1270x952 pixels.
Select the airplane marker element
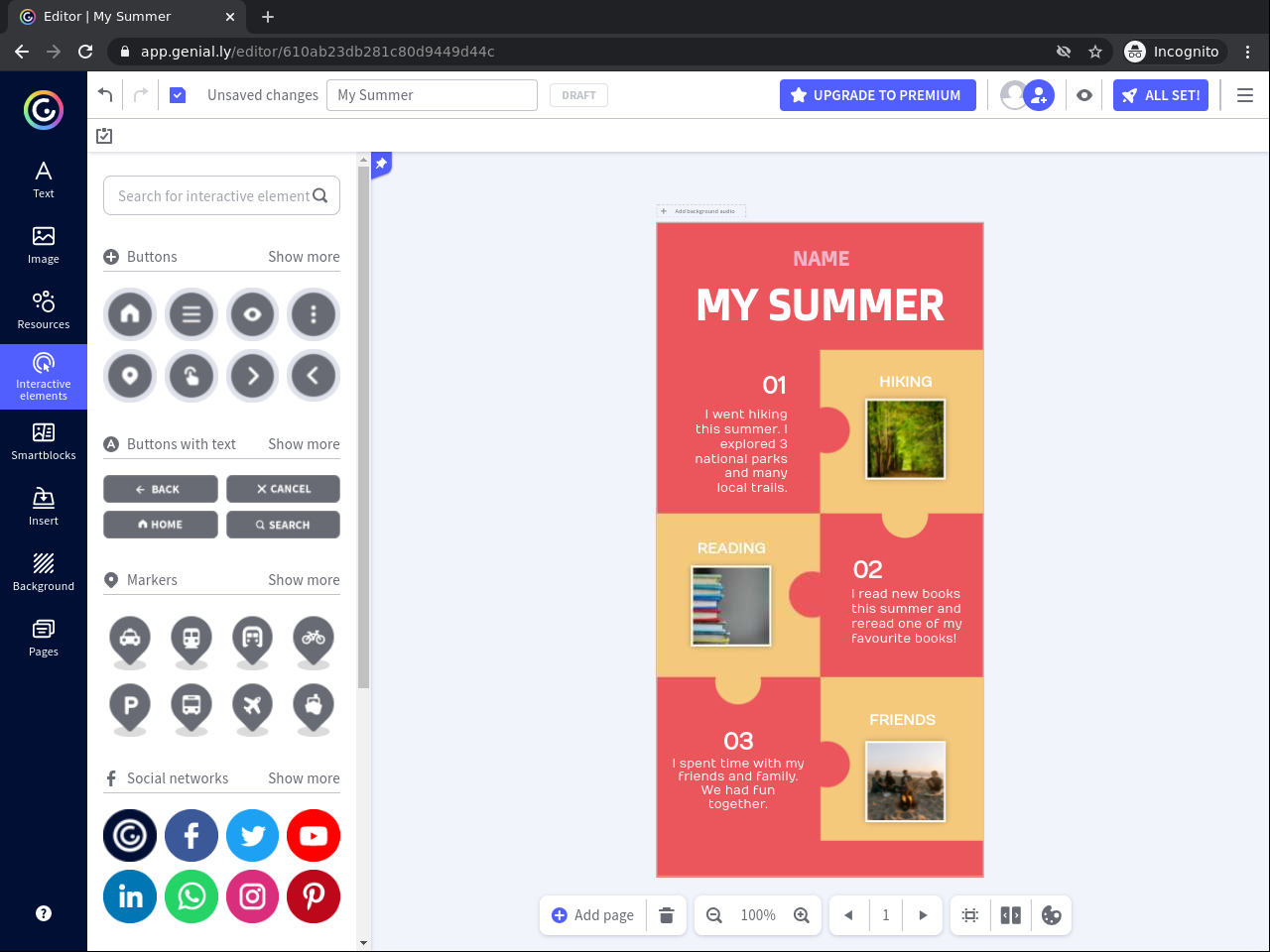252,708
